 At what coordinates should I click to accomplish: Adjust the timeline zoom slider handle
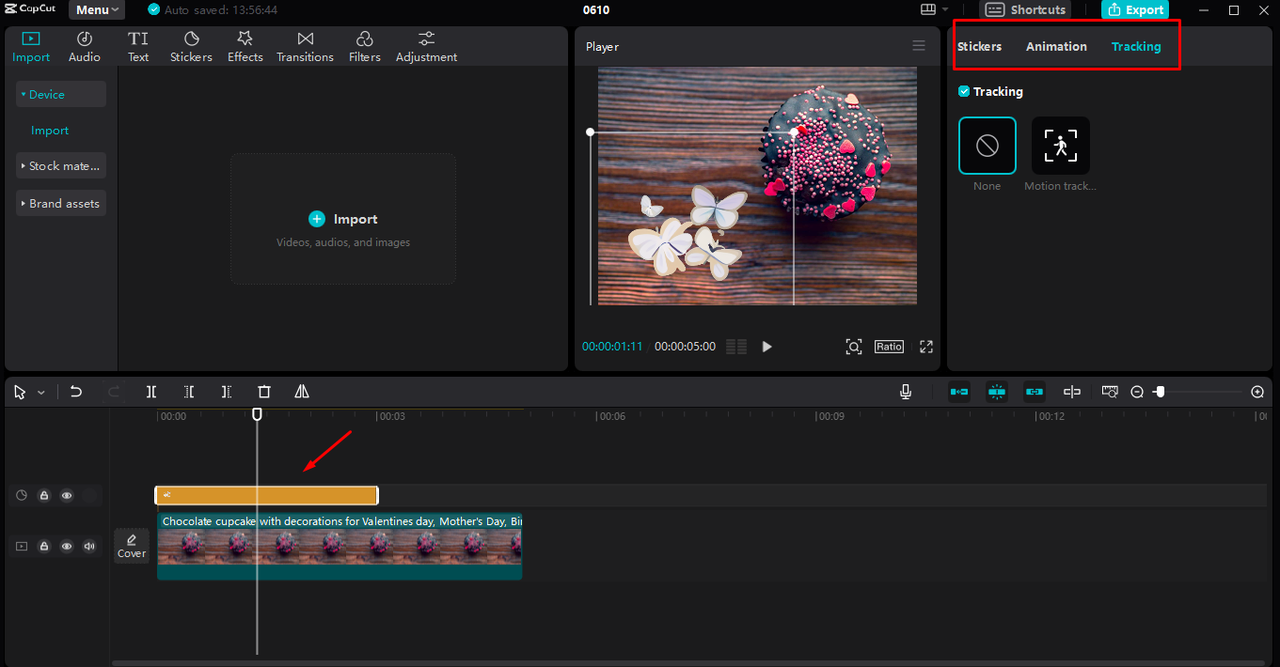pos(1160,392)
